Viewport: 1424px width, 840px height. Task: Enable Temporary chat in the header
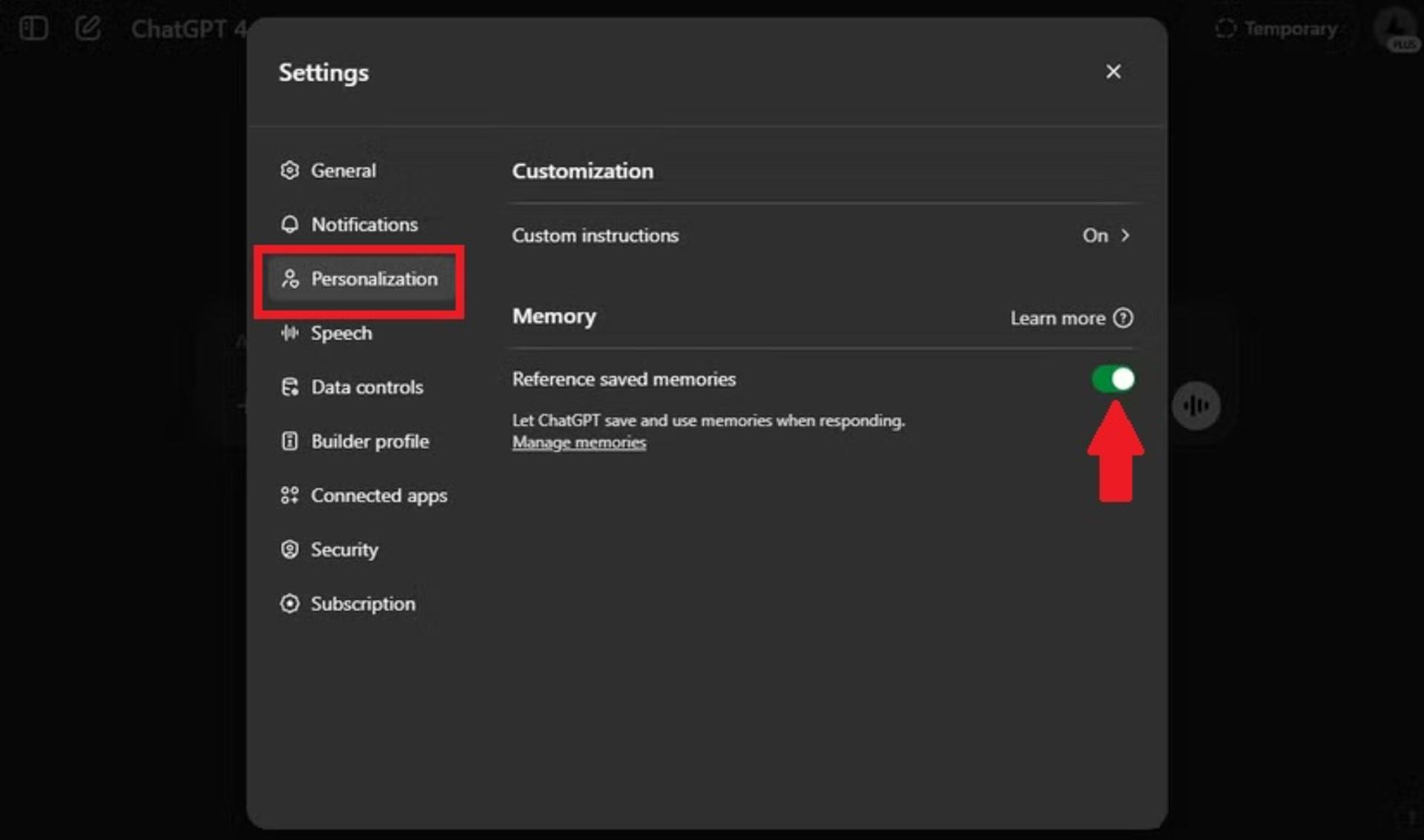point(1276,29)
